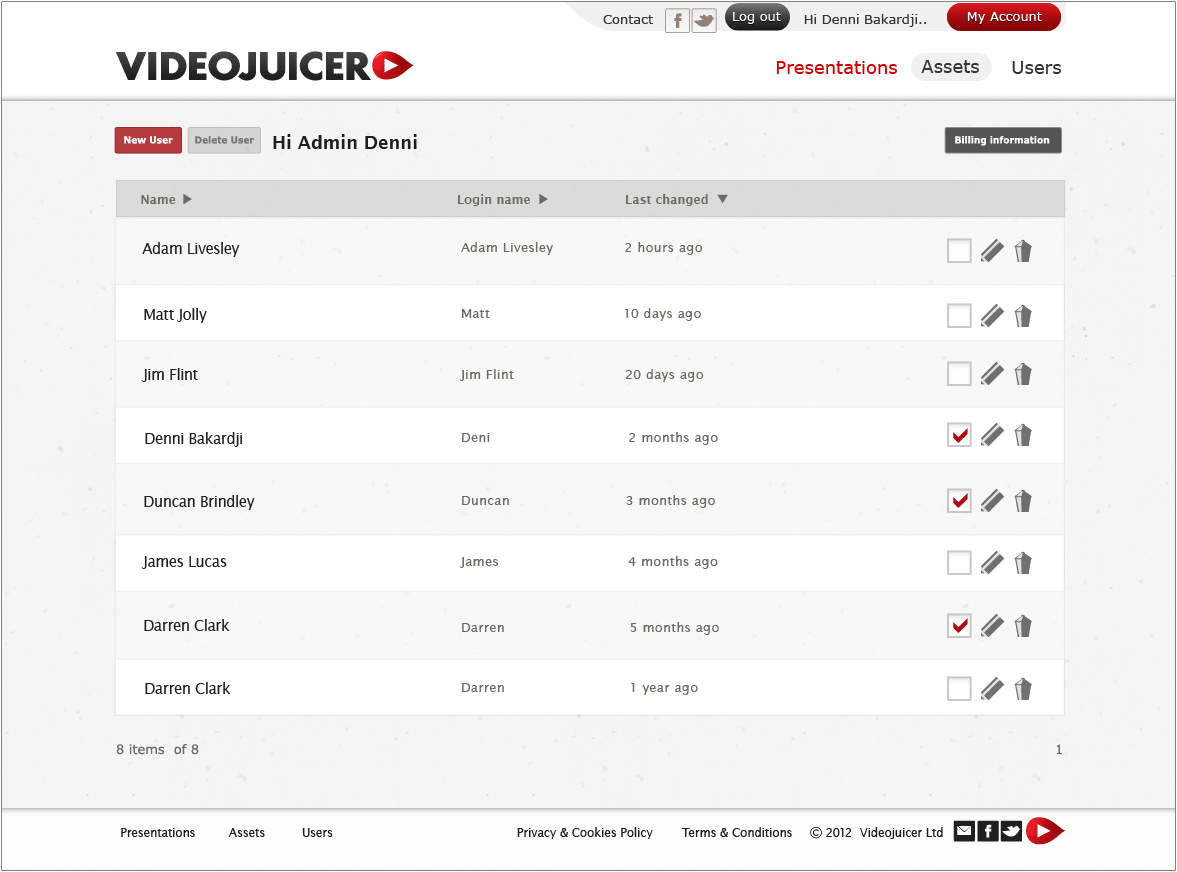Image resolution: width=1177 pixels, height=872 pixels.
Task: Click the Login name sort arrow
Action: (543, 199)
